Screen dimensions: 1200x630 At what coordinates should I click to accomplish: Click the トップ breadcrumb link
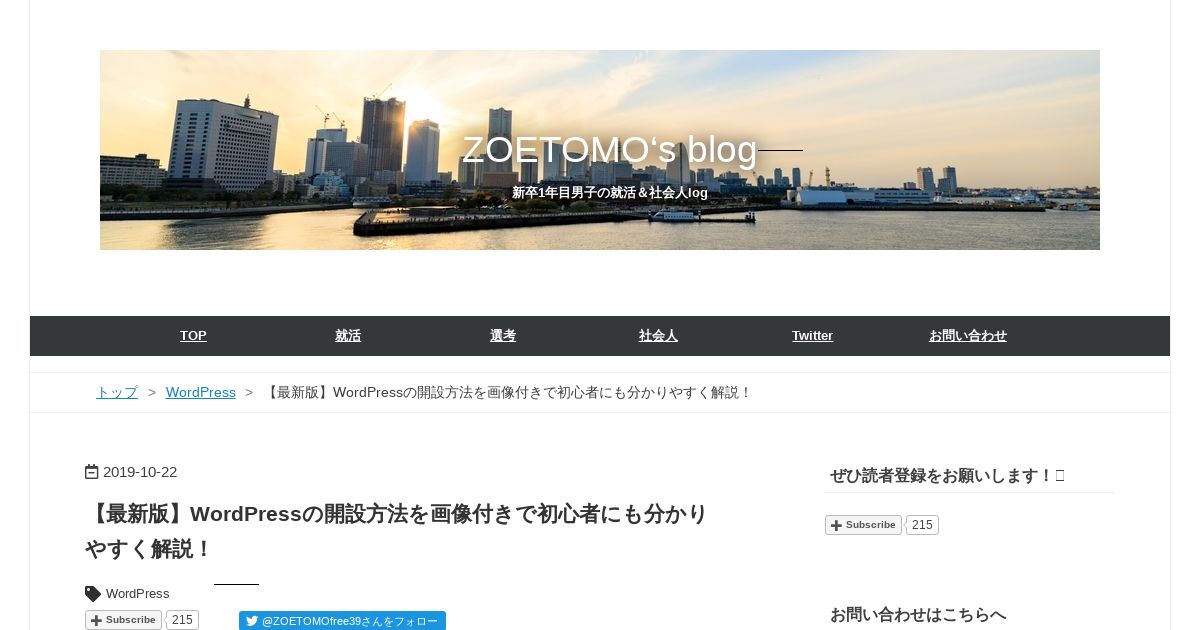(117, 393)
